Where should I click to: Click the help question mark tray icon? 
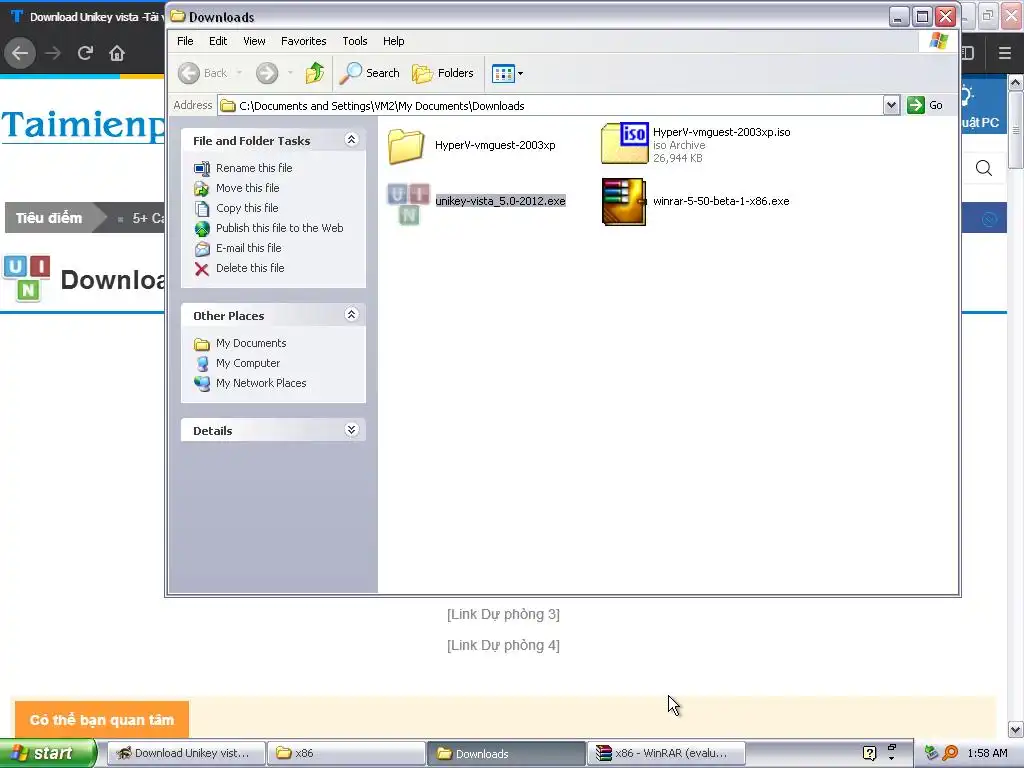(869, 754)
